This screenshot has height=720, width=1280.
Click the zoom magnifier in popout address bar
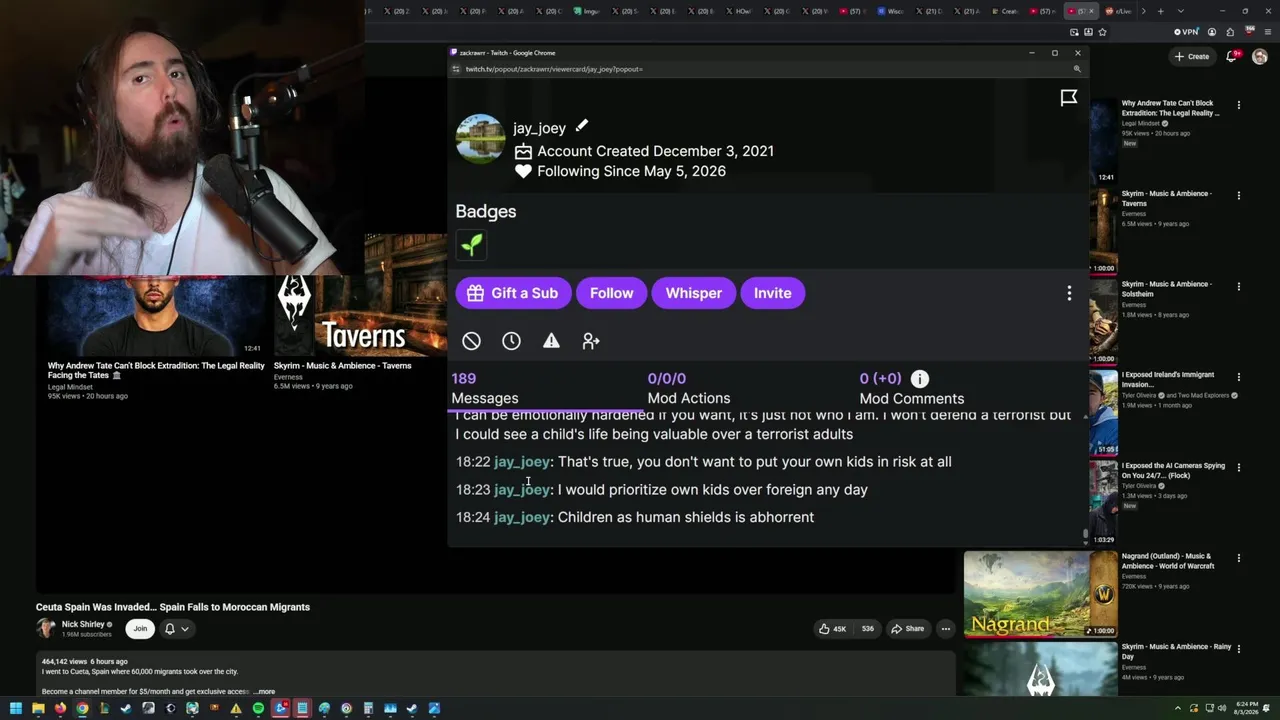[1077, 69]
